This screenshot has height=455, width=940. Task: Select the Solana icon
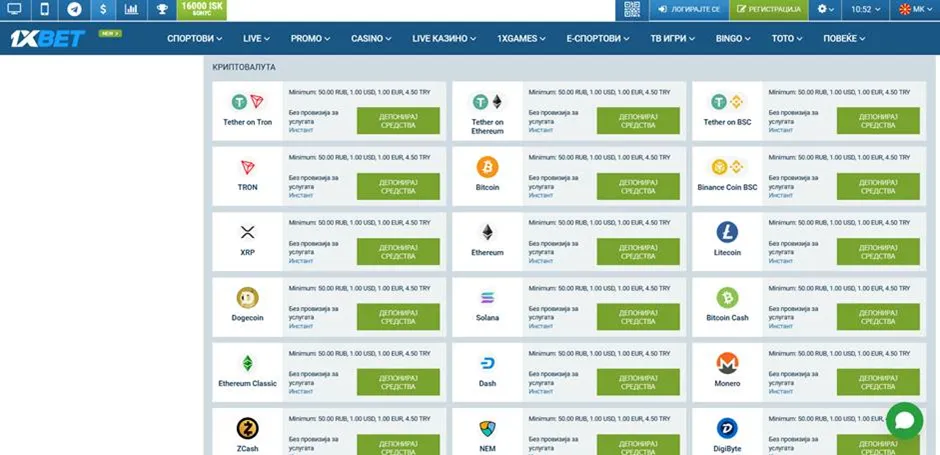point(487,297)
